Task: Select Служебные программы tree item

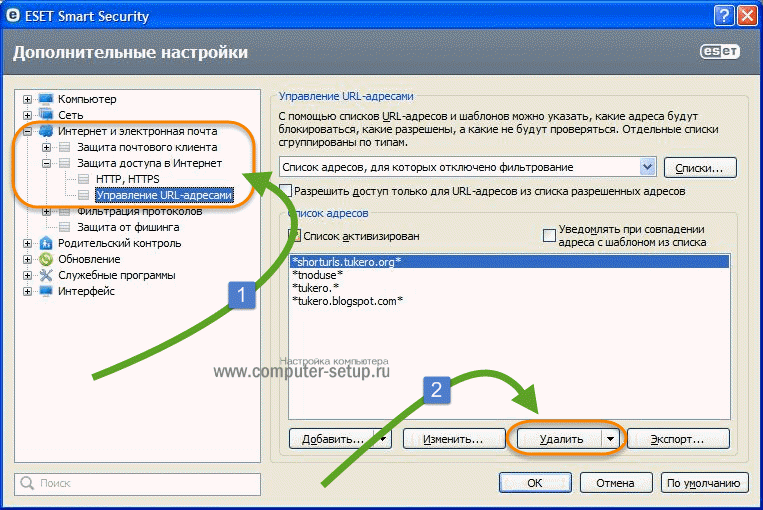Action: (x=117, y=275)
